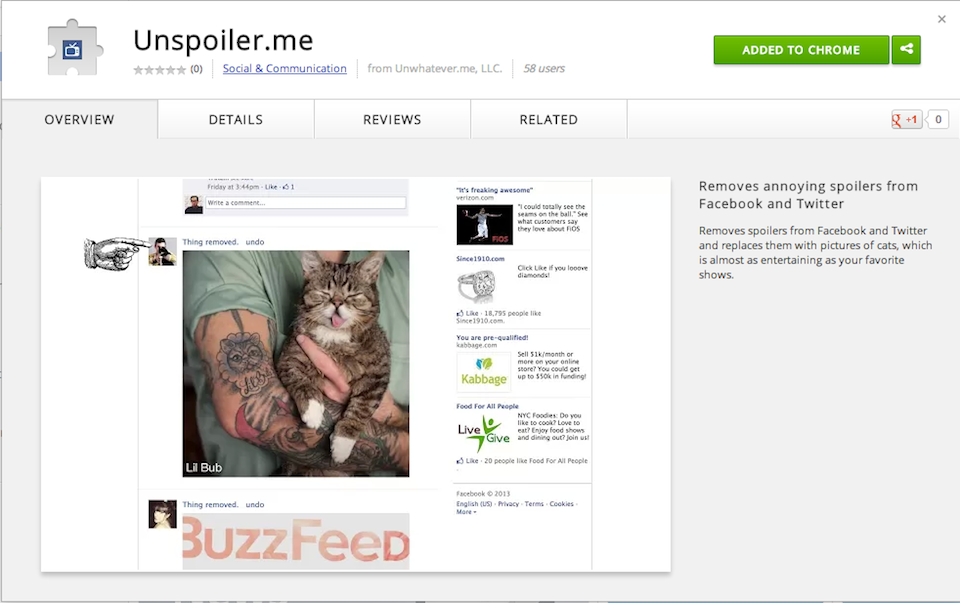Click the Added to Chrome button
Screen dimensions: 960x603
tap(801, 50)
